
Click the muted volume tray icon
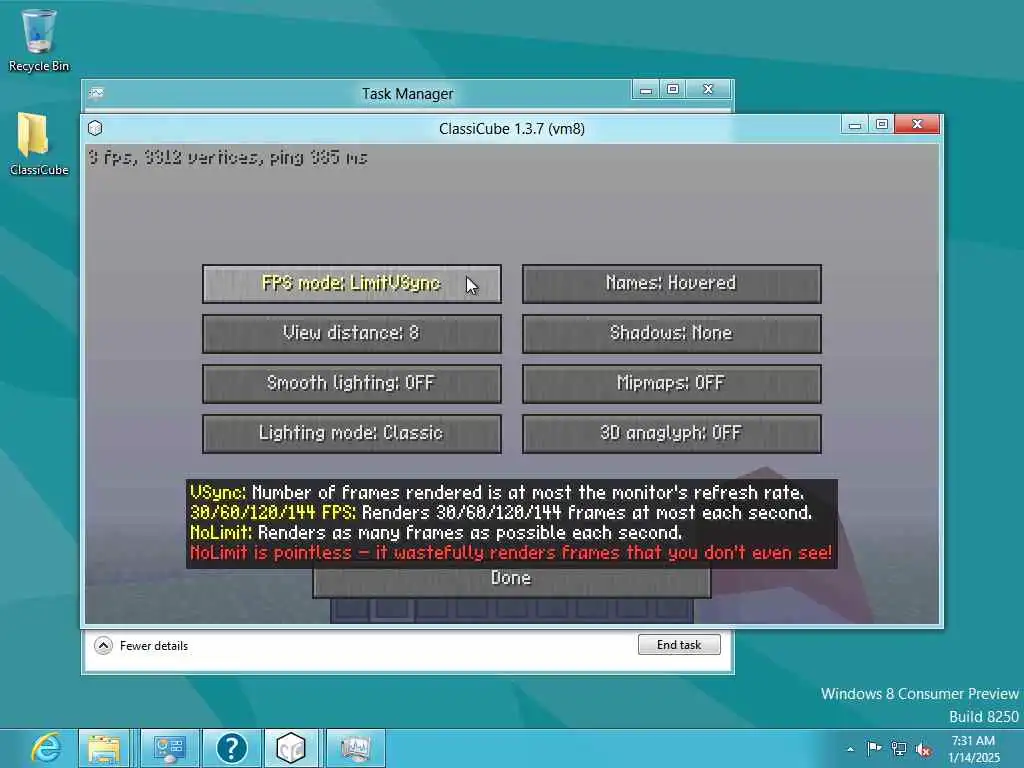(x=923, y=750)
